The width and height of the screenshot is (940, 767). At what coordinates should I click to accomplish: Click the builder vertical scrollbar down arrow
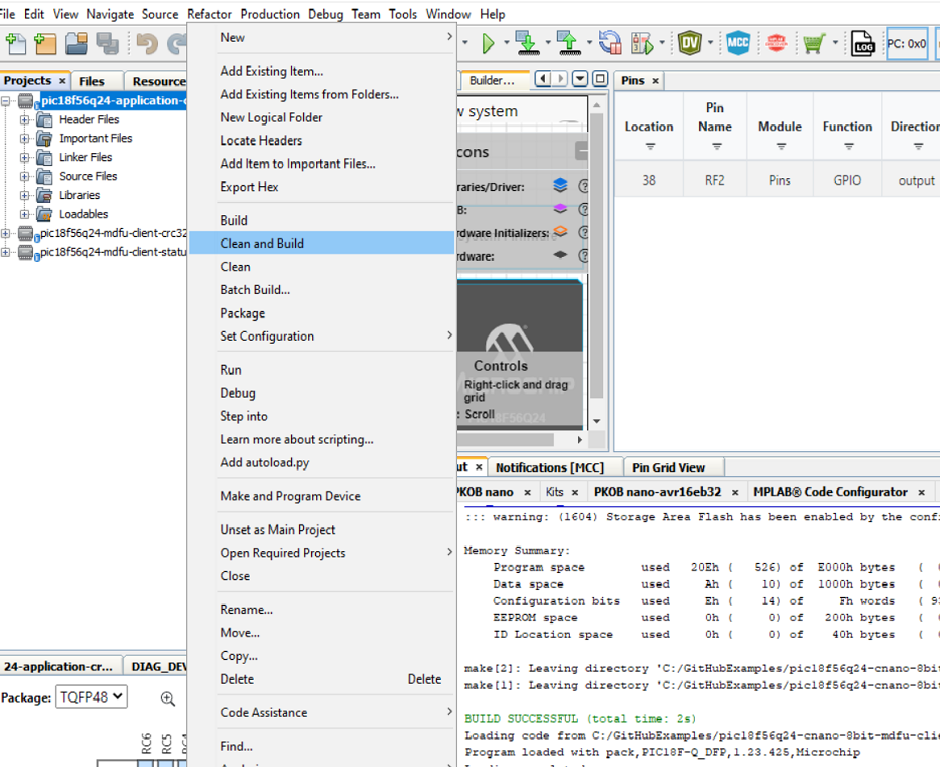[596, 421]
